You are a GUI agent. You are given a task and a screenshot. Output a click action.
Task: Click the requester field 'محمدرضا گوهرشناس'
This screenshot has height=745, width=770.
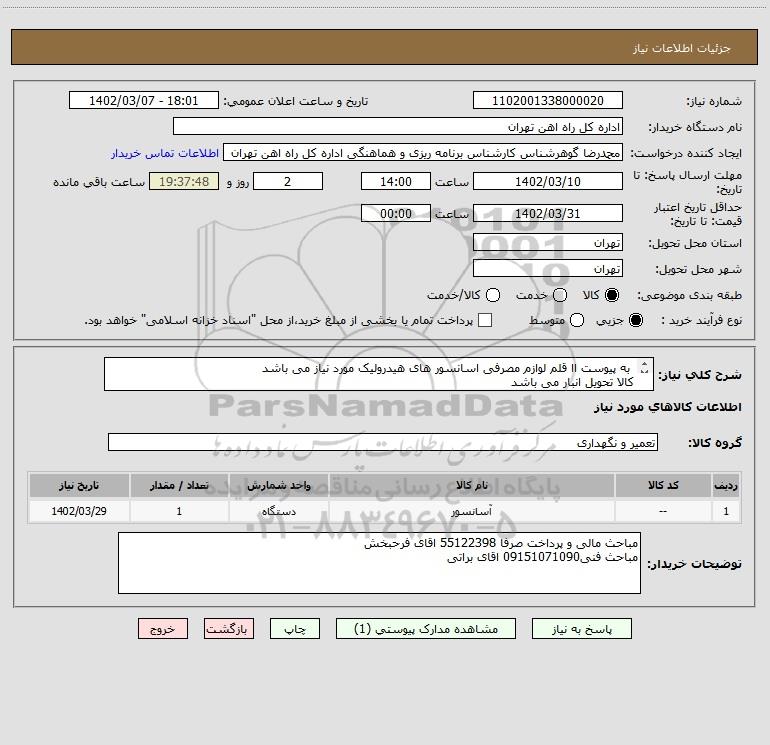pos(423,152)
